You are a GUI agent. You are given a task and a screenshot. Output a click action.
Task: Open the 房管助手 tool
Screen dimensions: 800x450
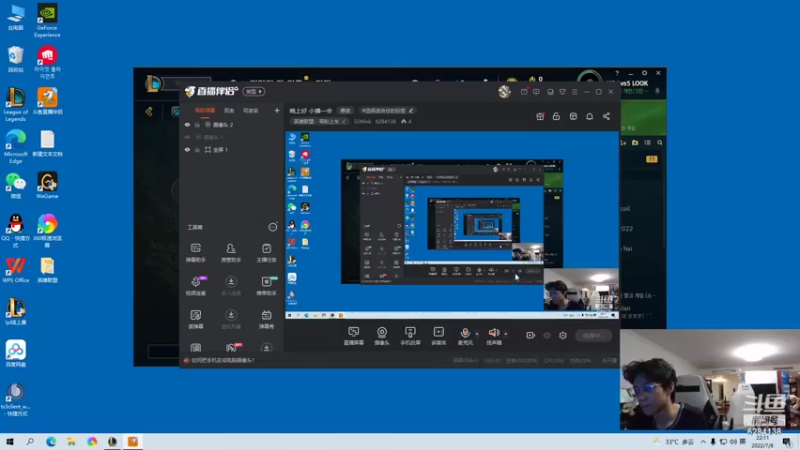[231, 253]
